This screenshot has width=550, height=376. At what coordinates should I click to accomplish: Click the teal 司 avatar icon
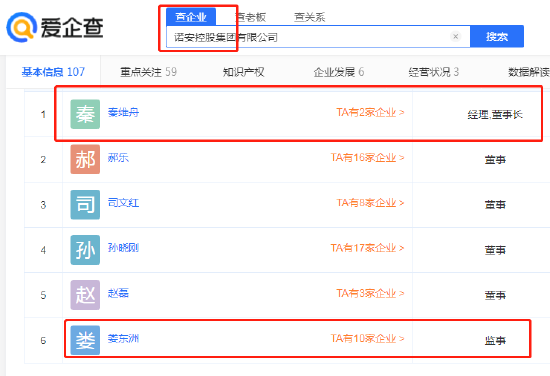click(x=85, y=204)
